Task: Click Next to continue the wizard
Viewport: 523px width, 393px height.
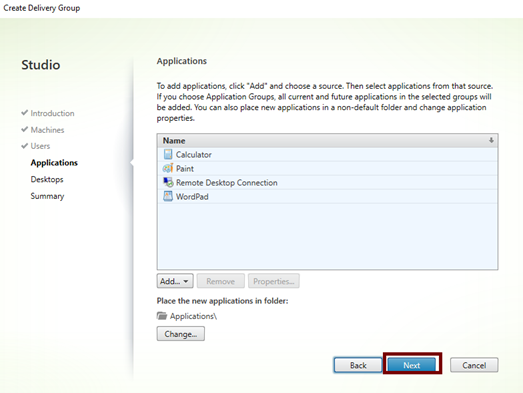Action: [412, 365]
